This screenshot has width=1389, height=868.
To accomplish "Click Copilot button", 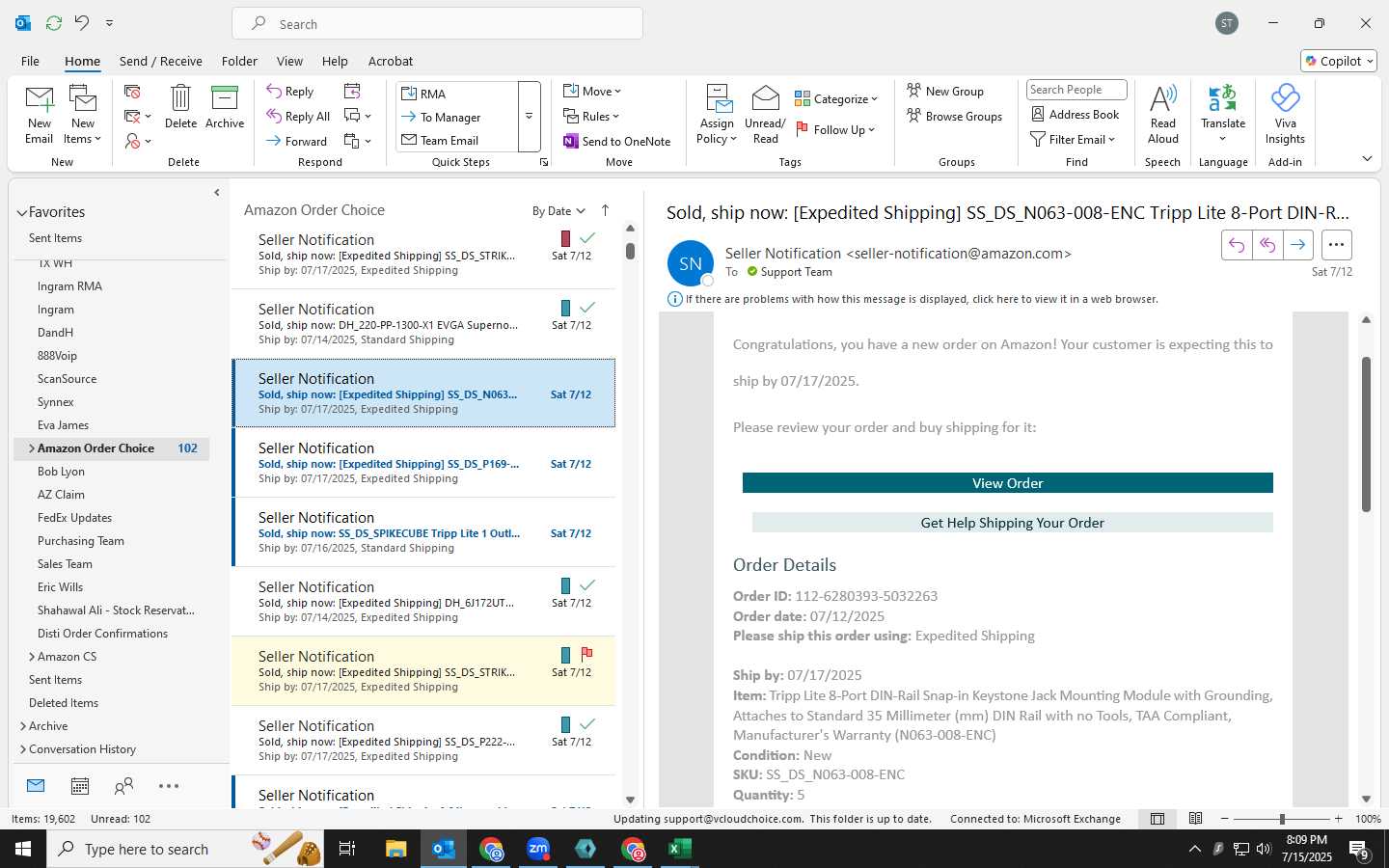I will 1339,61.
